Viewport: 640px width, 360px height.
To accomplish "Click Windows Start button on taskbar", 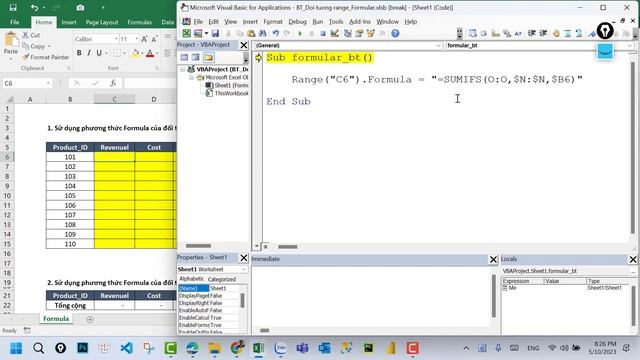I will (16, 348).
